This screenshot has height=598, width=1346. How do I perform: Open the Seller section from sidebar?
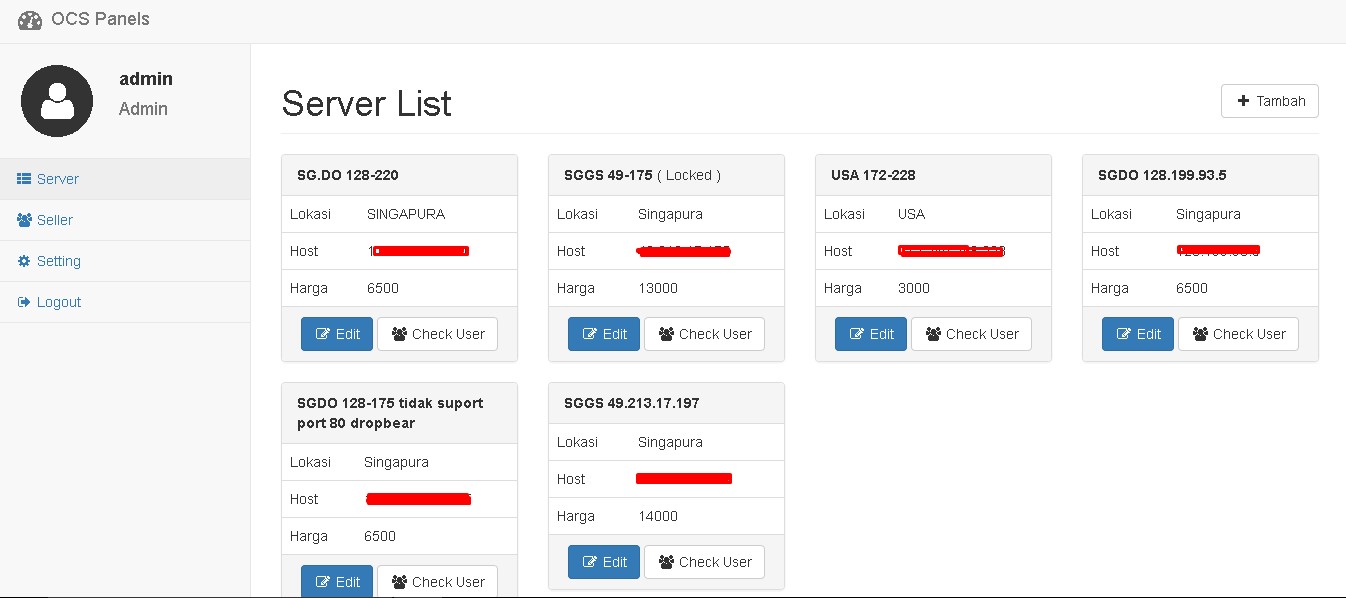point(55,219)
